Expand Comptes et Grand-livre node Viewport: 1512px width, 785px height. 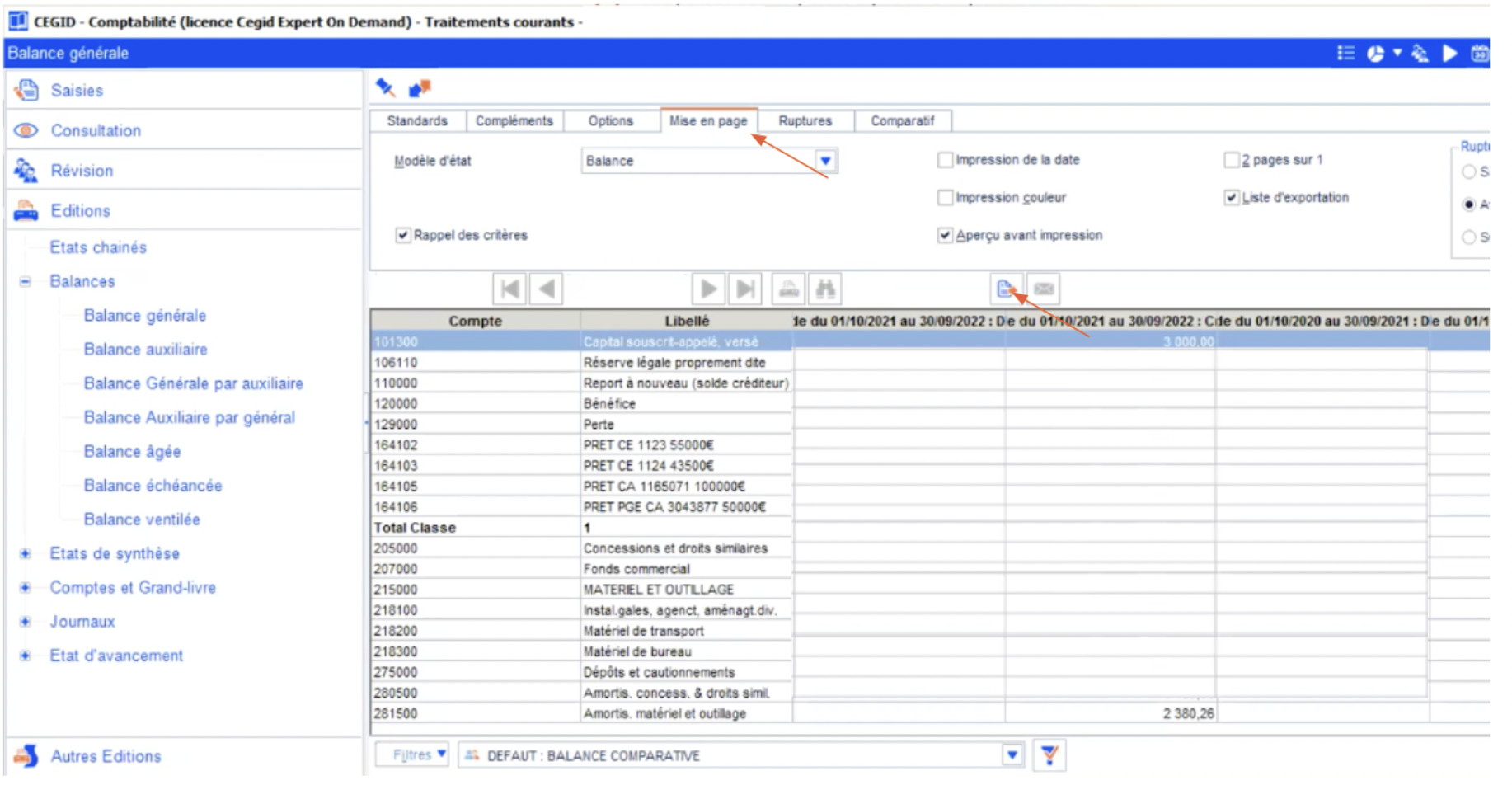tap(26, 588)
